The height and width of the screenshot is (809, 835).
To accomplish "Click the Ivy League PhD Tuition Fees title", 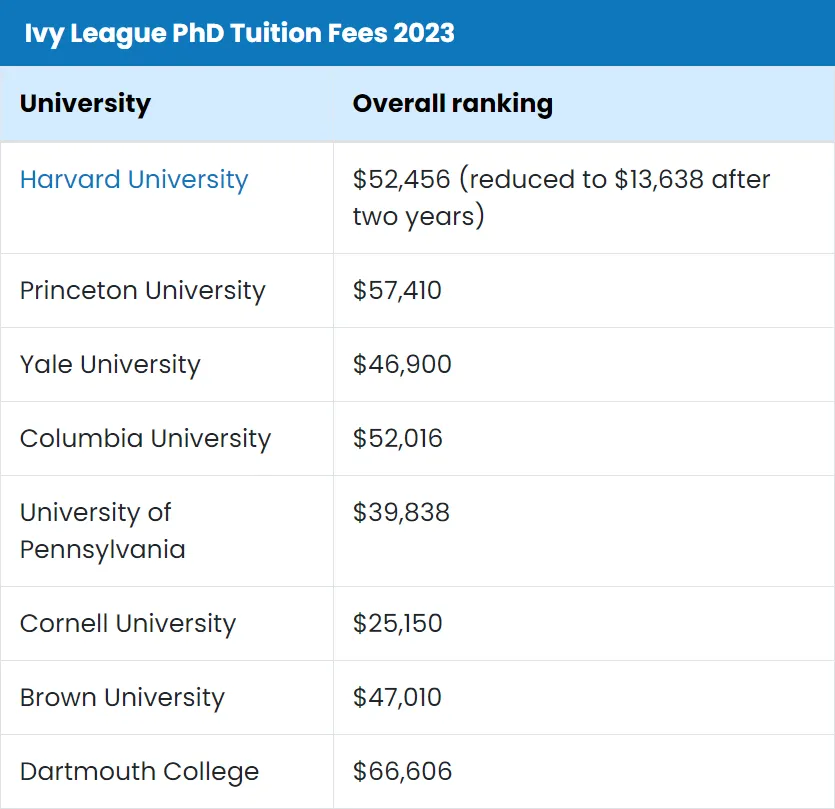I will 240,34.
